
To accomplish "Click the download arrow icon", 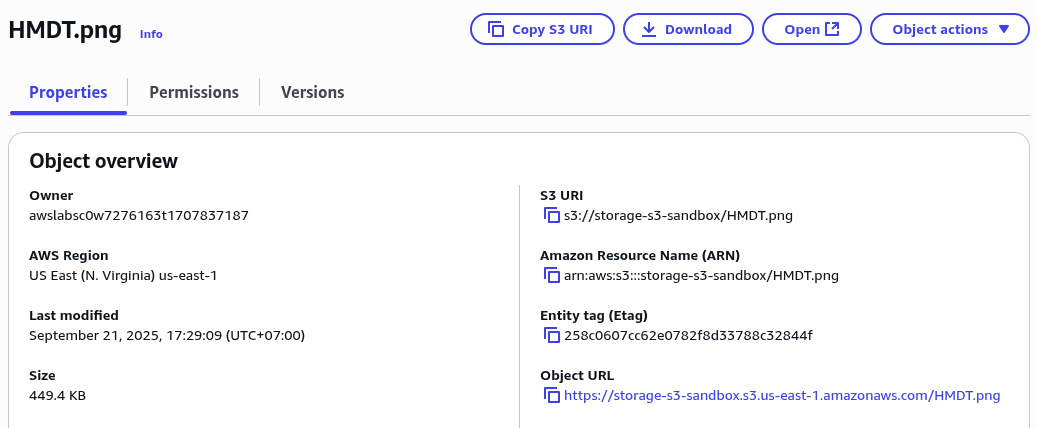I will tap(649, 29).
